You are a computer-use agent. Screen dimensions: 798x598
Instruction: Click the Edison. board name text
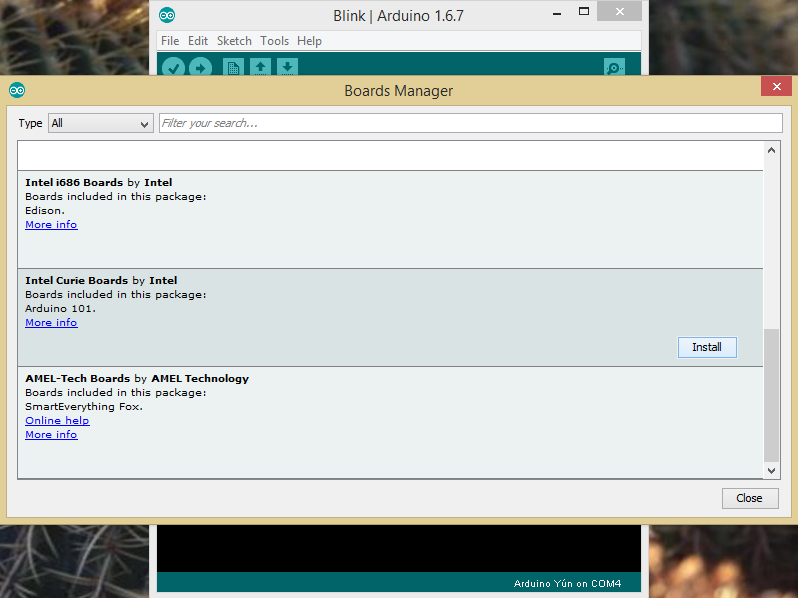point(45,210)
